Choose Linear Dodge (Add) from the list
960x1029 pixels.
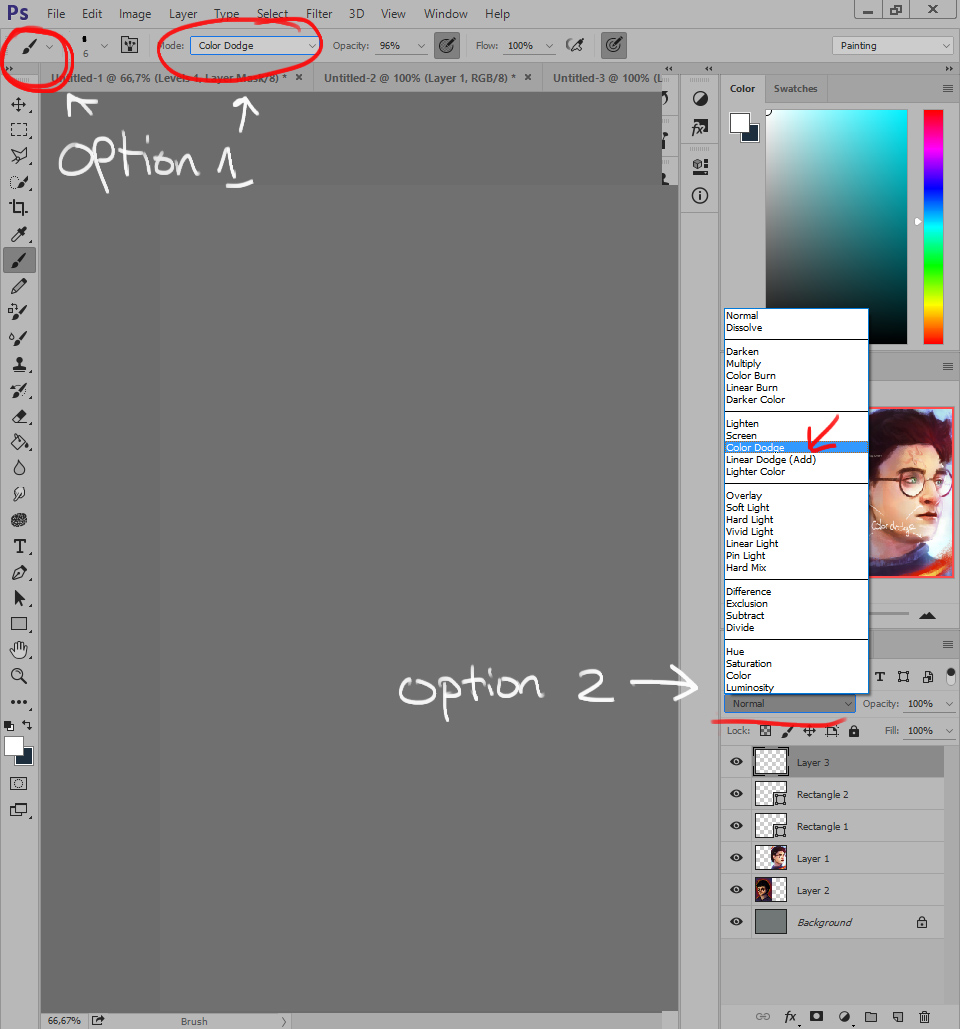click(x=771, y=460)
